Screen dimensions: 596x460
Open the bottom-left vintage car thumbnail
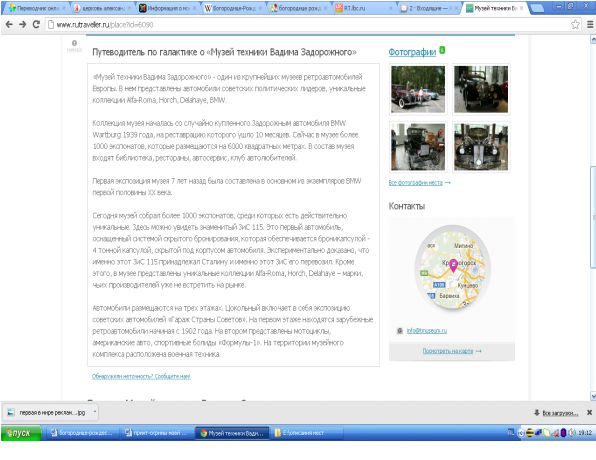click(x=418, y=147)
